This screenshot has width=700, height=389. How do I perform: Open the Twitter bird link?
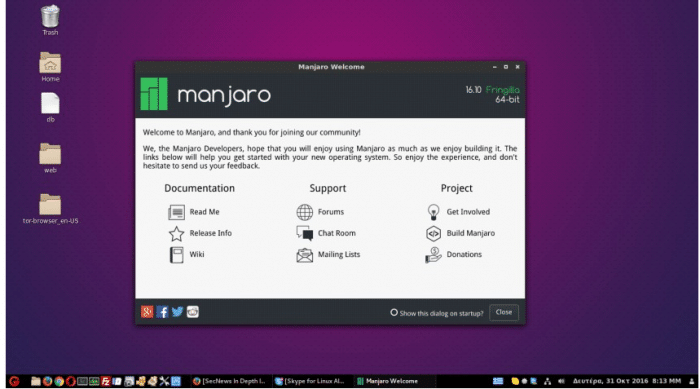(x=177, y=312)
